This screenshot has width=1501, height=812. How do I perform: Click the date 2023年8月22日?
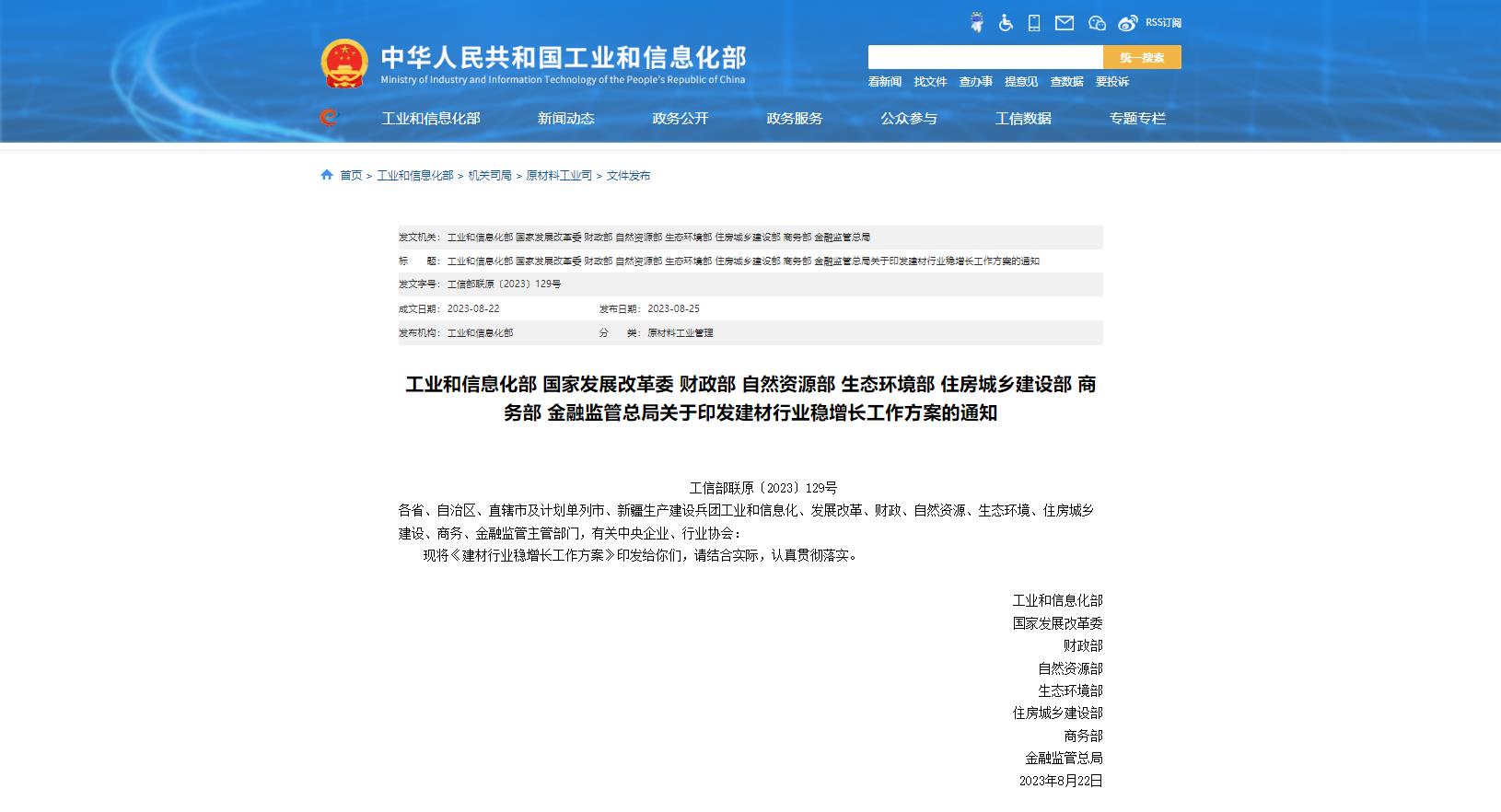click(1061, 781)
